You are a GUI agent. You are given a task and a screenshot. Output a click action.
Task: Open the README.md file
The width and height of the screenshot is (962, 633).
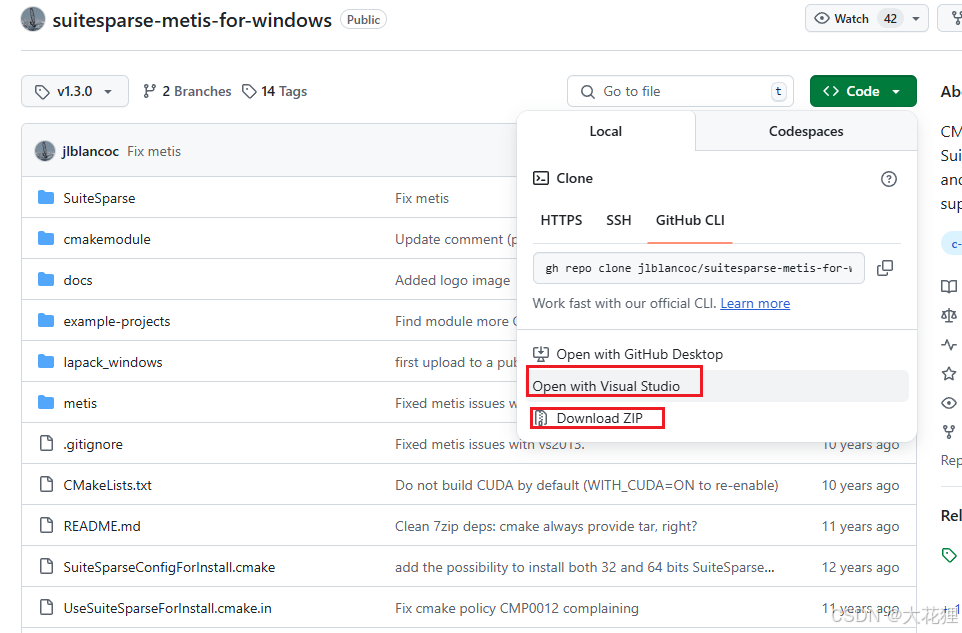(102, 526)
